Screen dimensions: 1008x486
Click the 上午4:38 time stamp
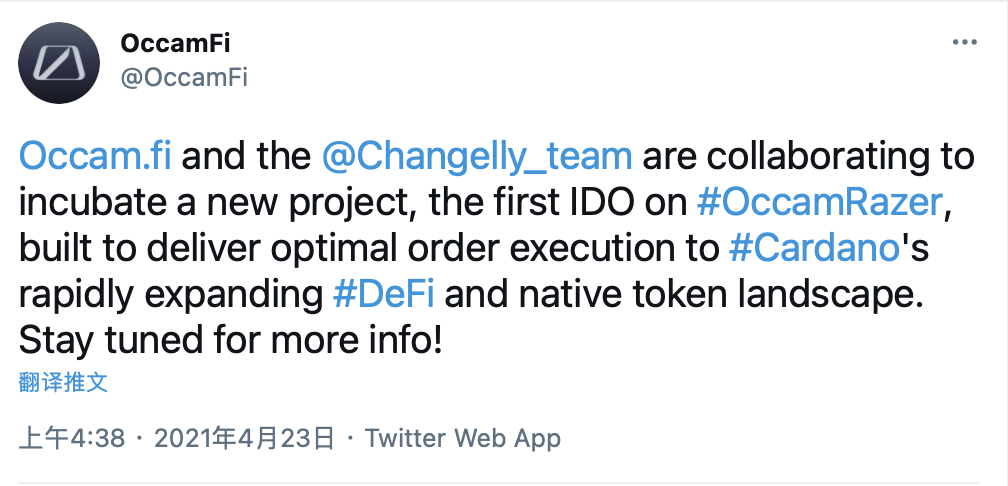coord(71,438)
